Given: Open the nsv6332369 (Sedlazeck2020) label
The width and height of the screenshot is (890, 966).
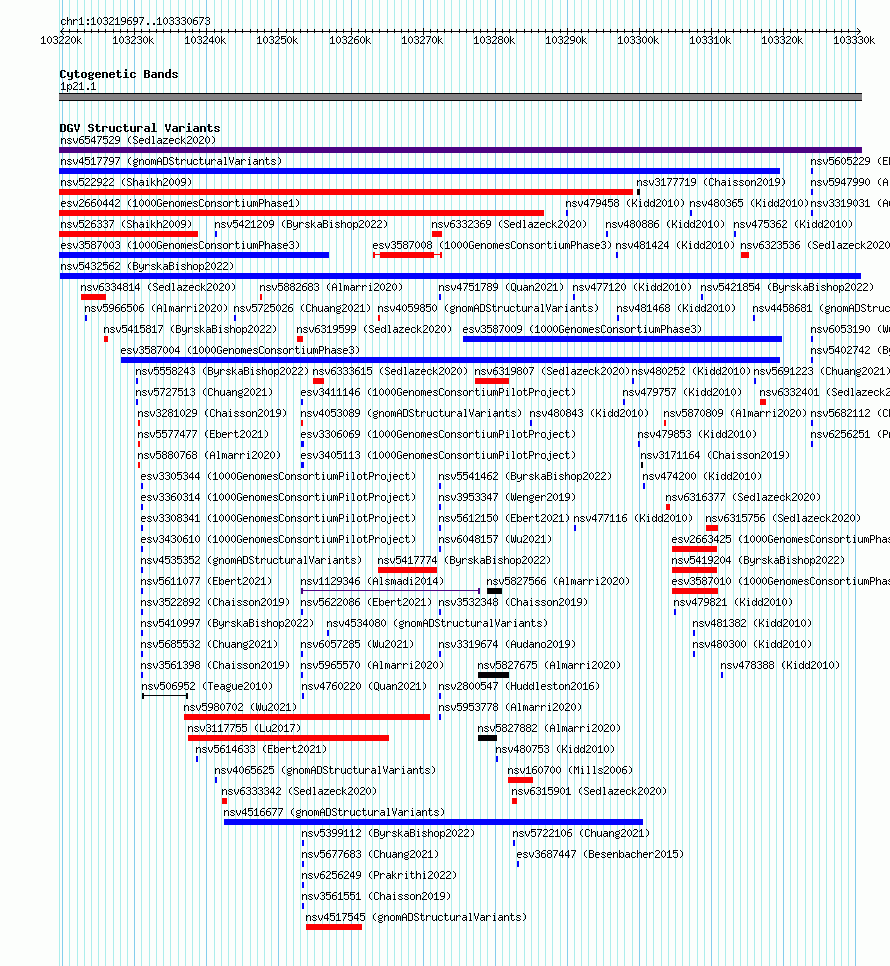Looking at the screenshot, I should (x=509, y=224).
